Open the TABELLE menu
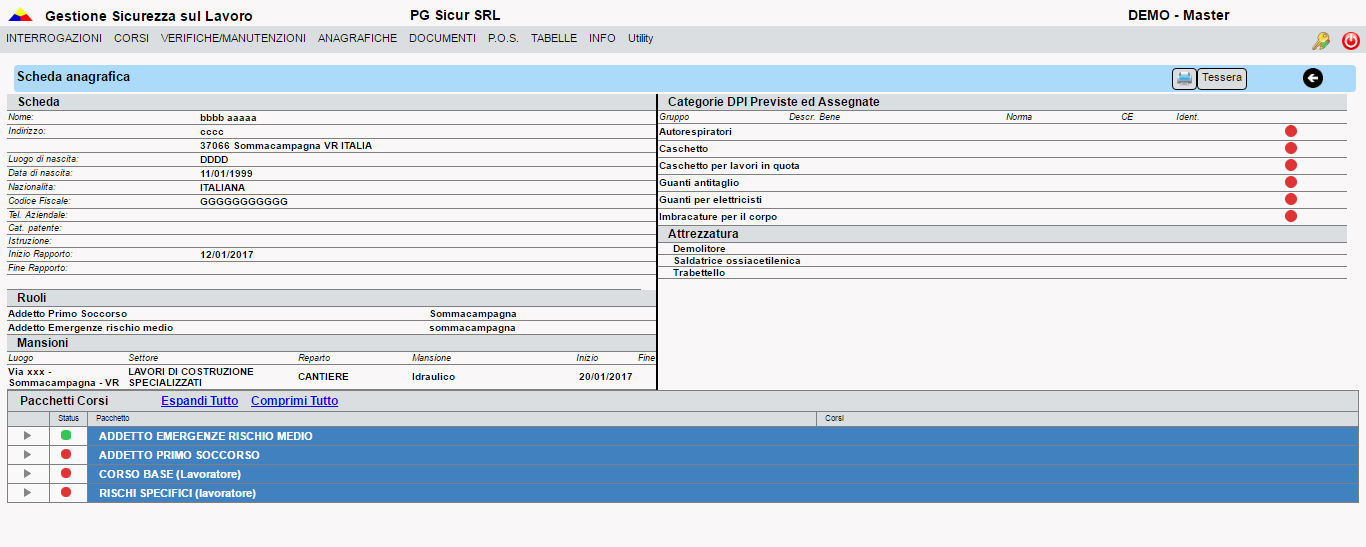 pos(554,38)
